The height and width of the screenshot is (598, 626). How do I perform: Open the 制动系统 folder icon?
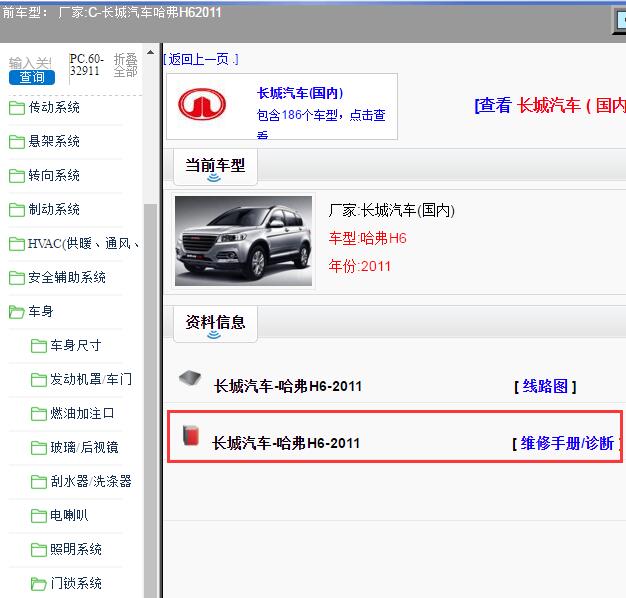17,210
